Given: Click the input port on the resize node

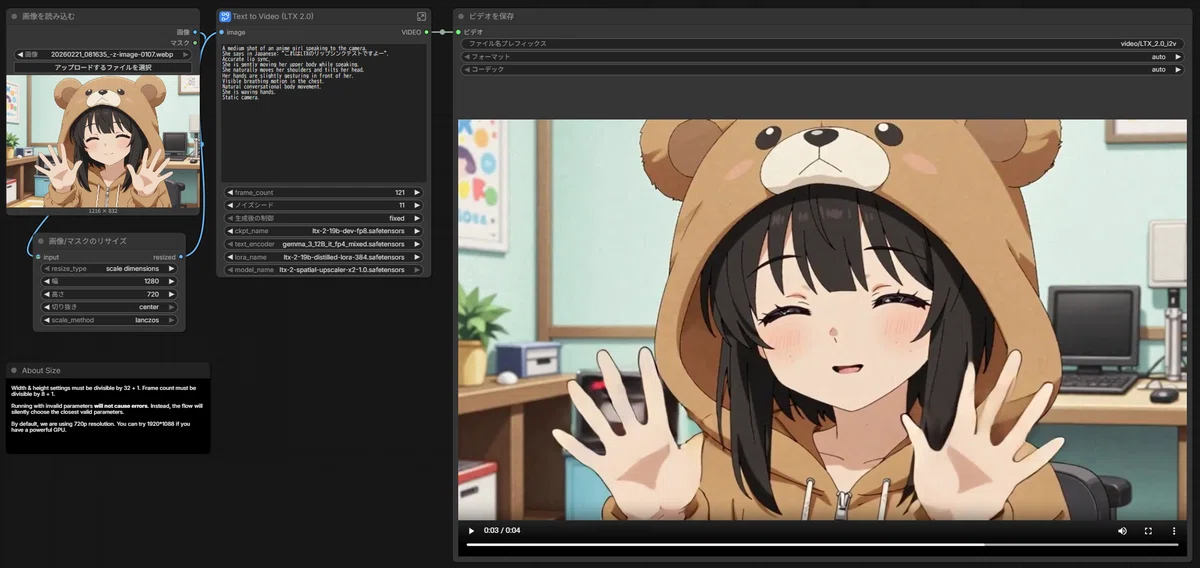Looking at the screenshot, I should [38, 257].
